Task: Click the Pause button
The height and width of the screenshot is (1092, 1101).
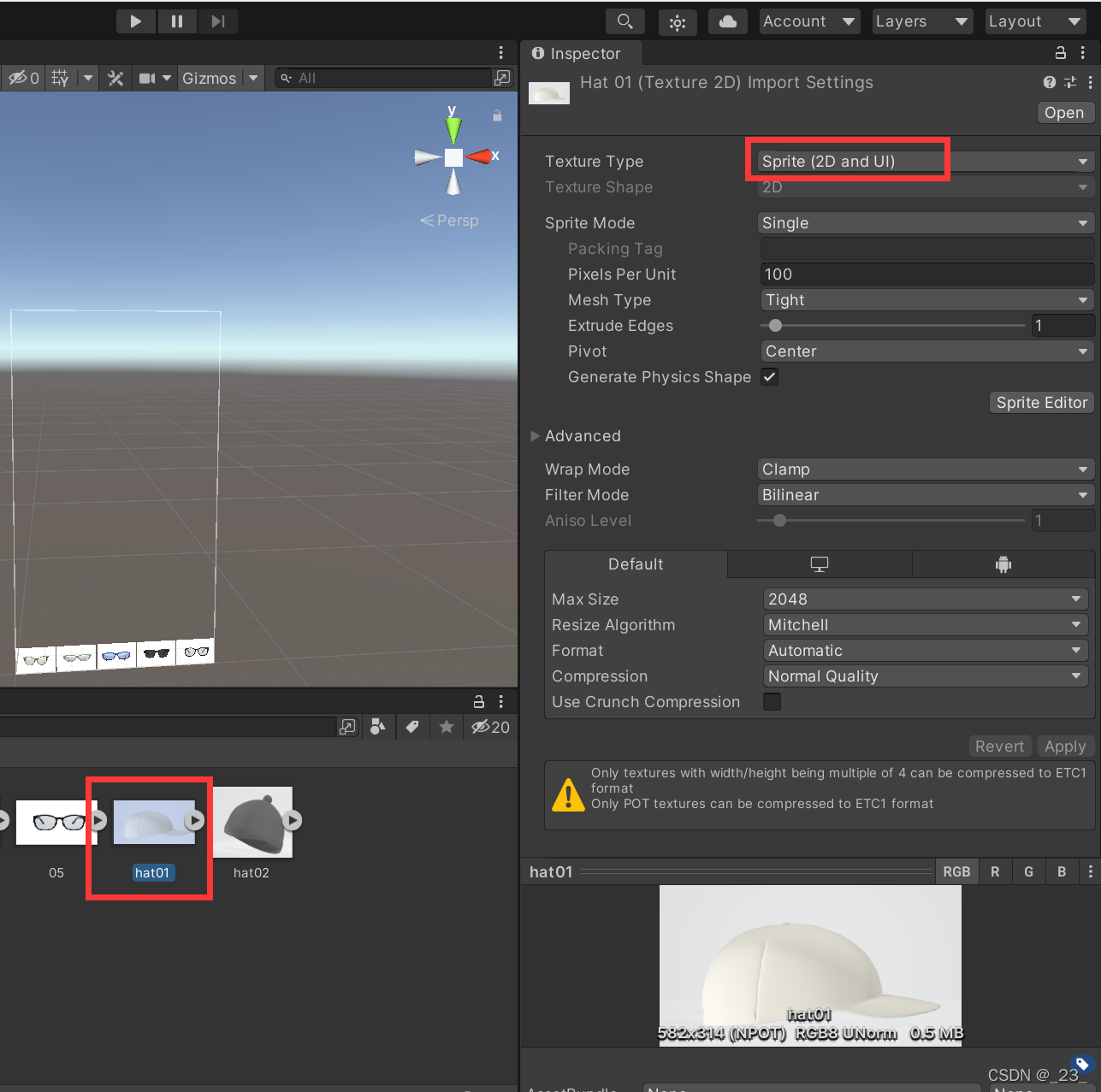Action: coord(177,21)
